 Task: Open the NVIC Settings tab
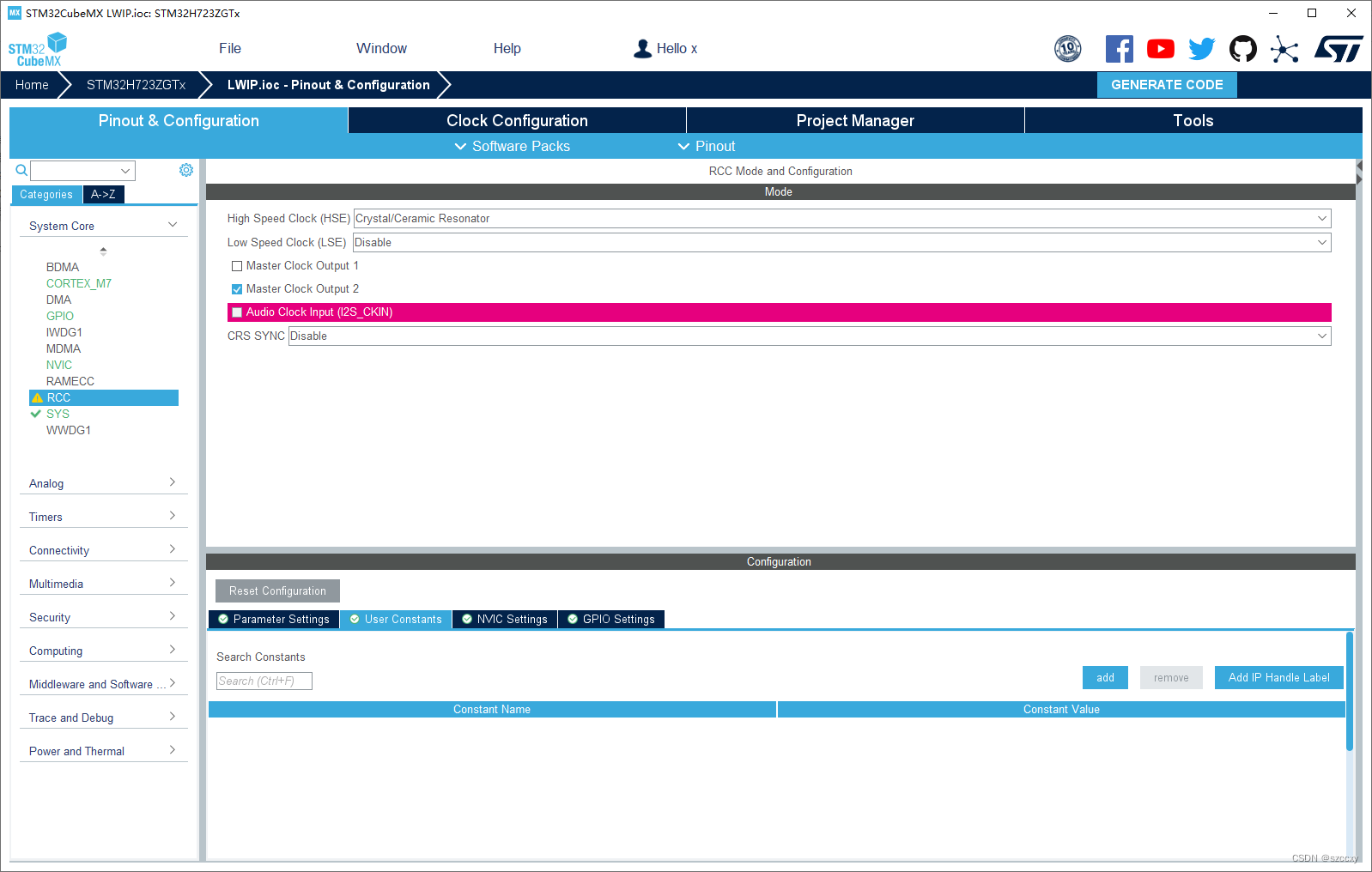[x=505, y=619]
